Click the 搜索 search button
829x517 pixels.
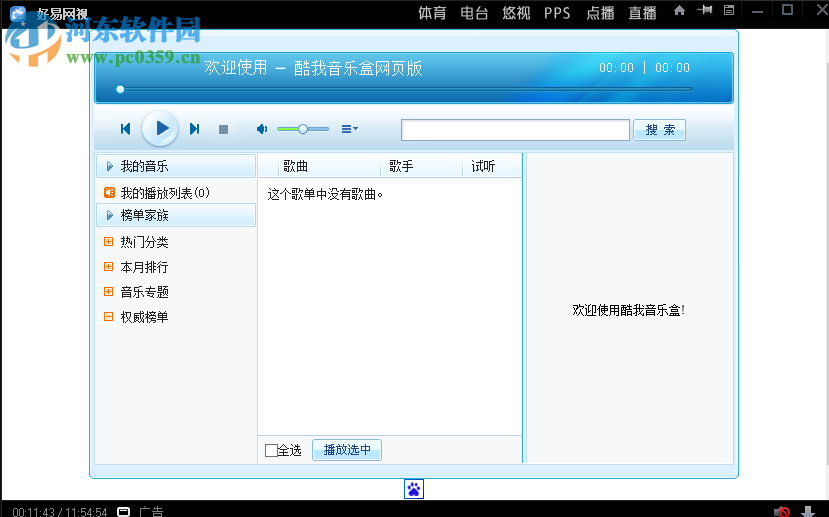(660, 130)
